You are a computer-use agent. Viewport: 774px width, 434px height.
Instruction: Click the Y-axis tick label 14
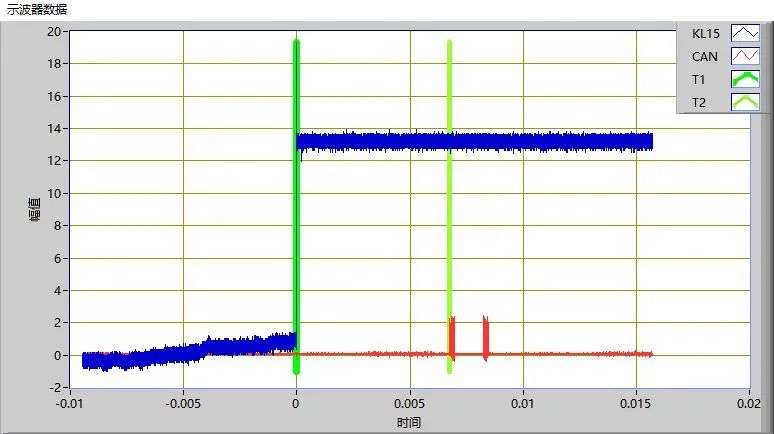[54, 128]
